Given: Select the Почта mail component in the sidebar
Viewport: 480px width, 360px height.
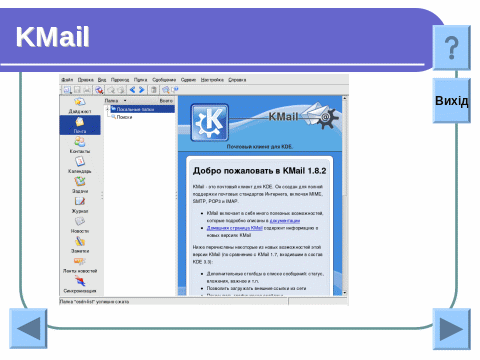Looking at the screenshot, I should click(80, 125).
